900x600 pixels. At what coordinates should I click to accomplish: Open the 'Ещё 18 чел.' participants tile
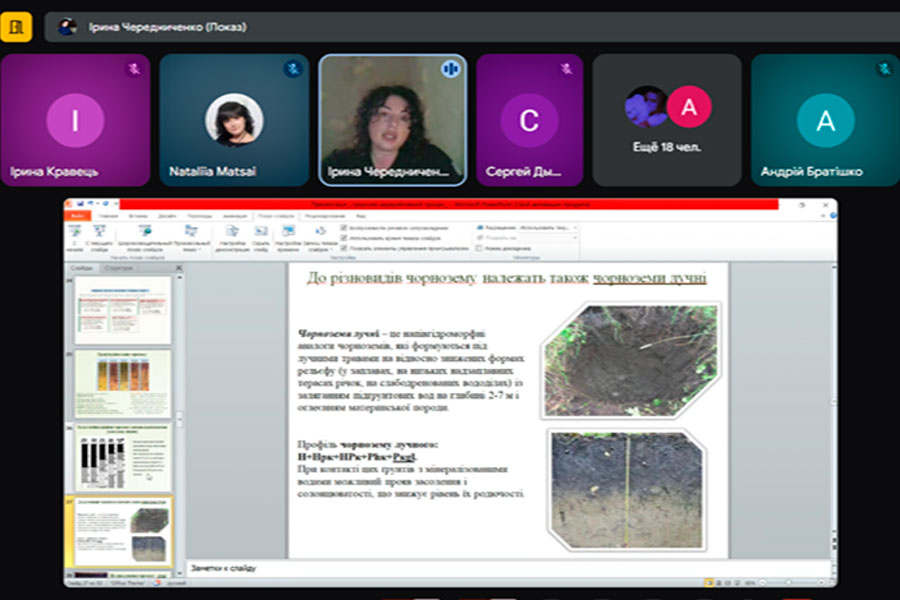click(x=667, y=120)
